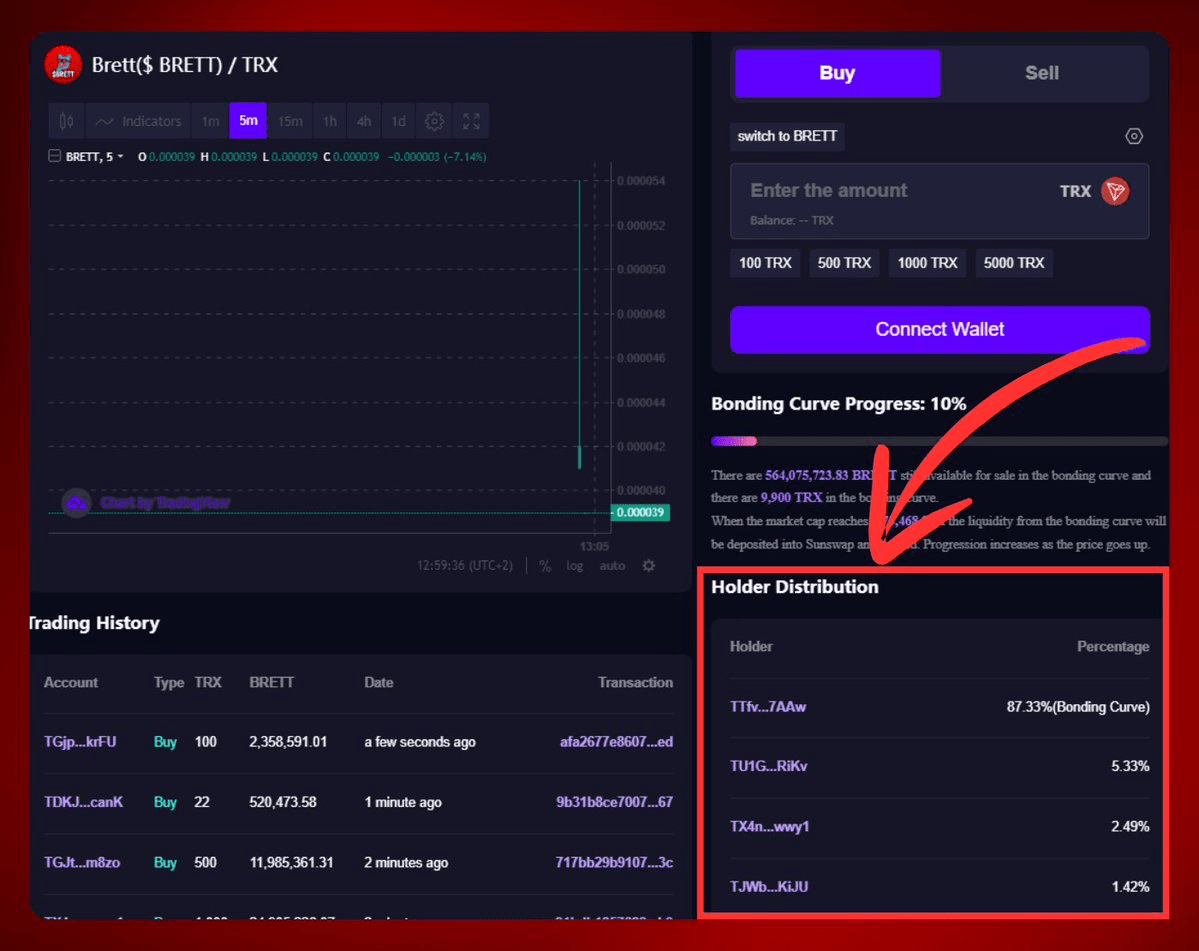Select the 5m timeframe
Viewport: 1199px width, 951px height.
coord(248,121)
